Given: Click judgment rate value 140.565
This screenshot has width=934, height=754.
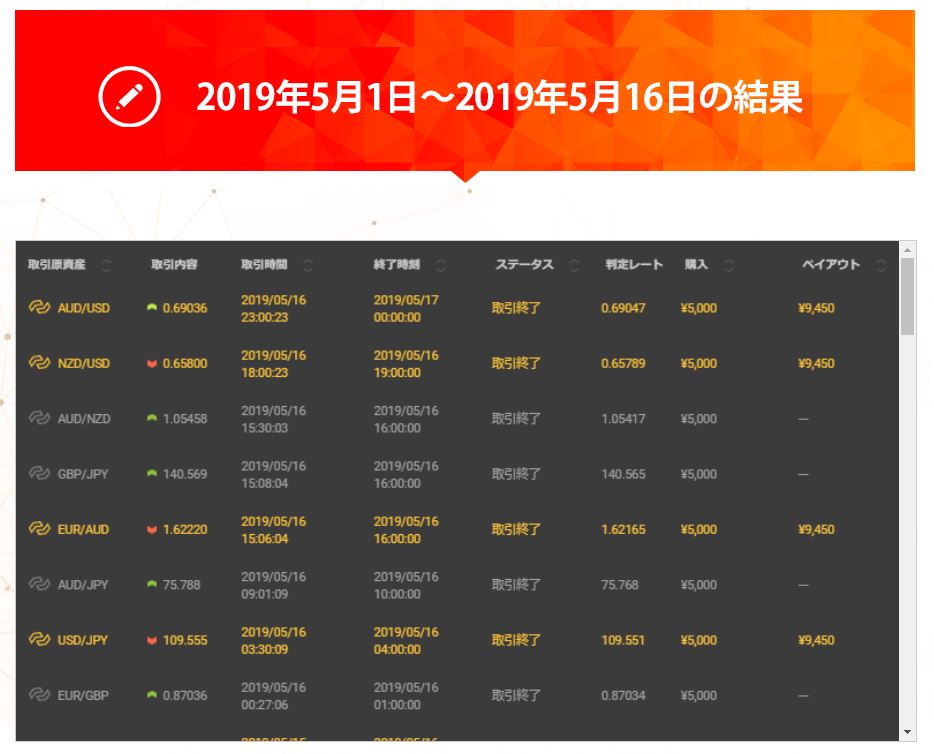Looking at the screenshot, I should click(x=623, y=474).
